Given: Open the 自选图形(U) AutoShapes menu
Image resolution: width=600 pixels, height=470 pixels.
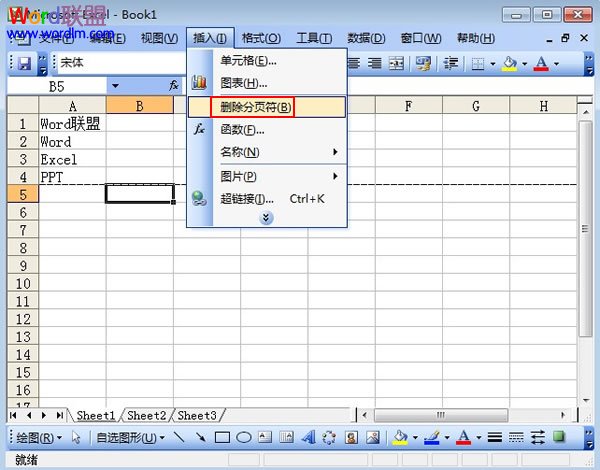Looking at the screenshot, I should coord(130,437).
